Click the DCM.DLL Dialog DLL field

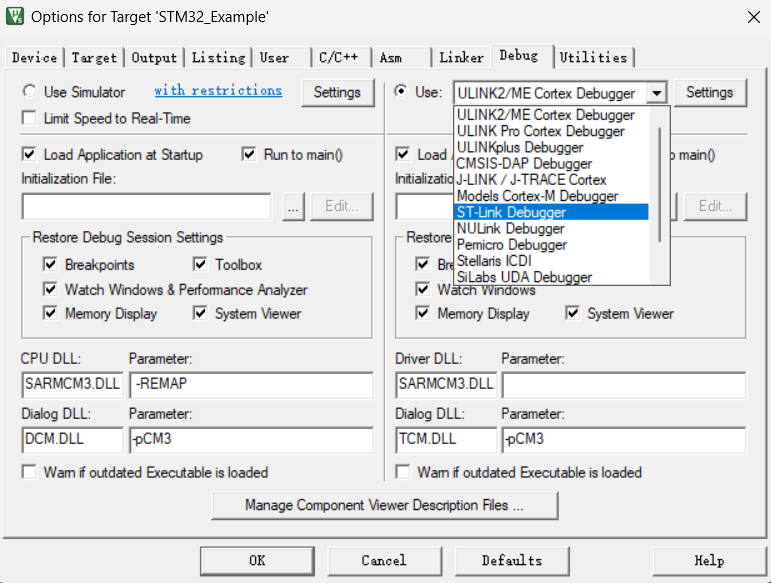pyautogui.click(x=72, y=439)
